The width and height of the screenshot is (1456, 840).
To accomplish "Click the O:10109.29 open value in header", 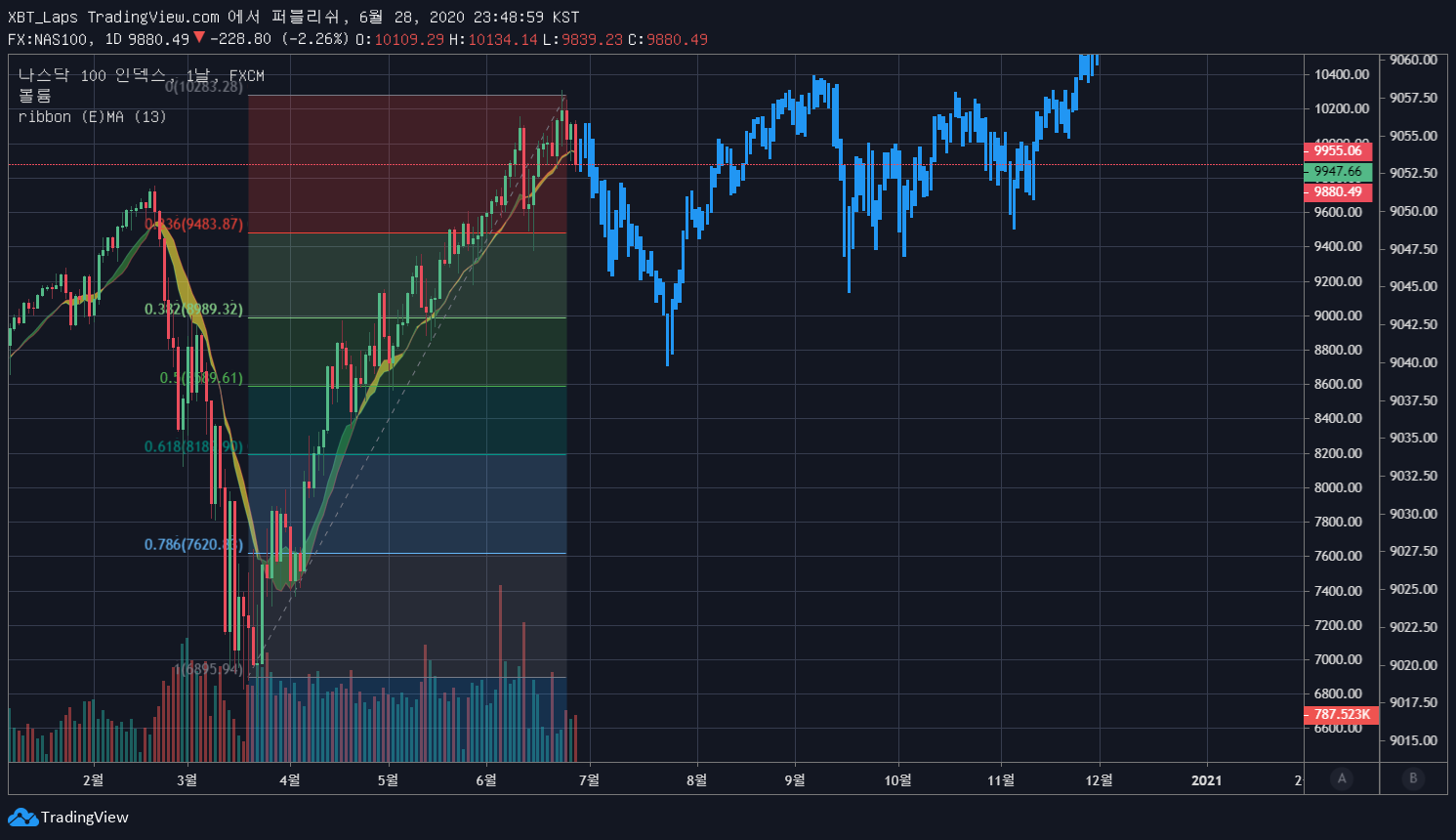I will coord(399,39).
